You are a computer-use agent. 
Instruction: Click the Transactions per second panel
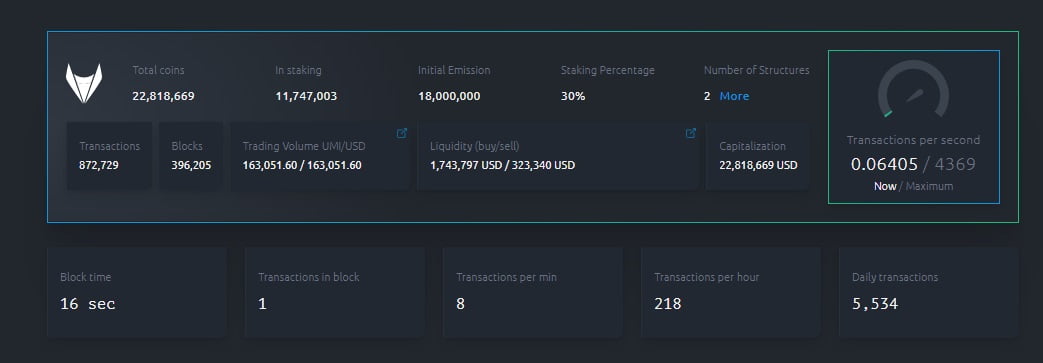click(x=913, y=126)
